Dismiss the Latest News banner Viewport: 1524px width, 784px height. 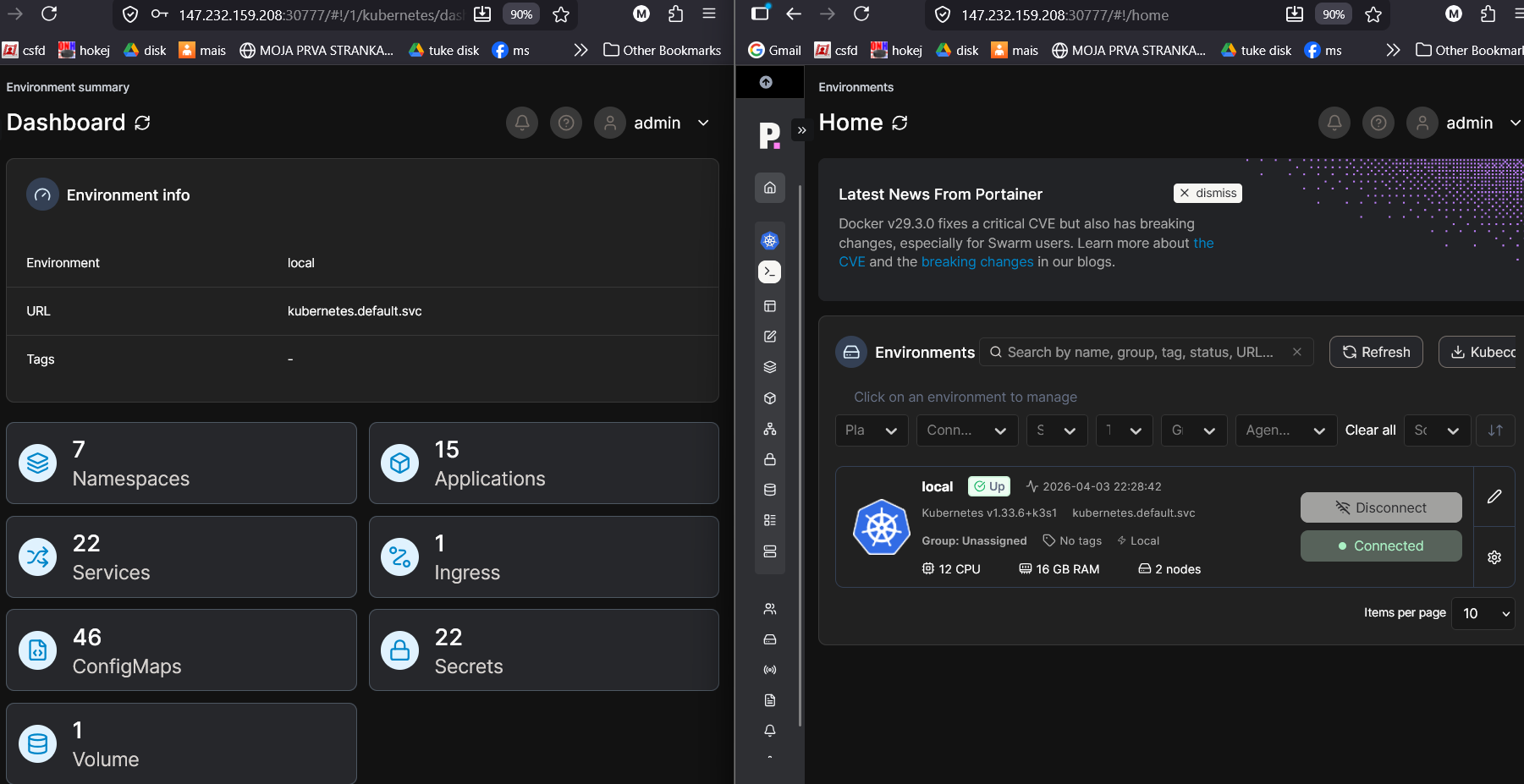(x=1208, y=194)
